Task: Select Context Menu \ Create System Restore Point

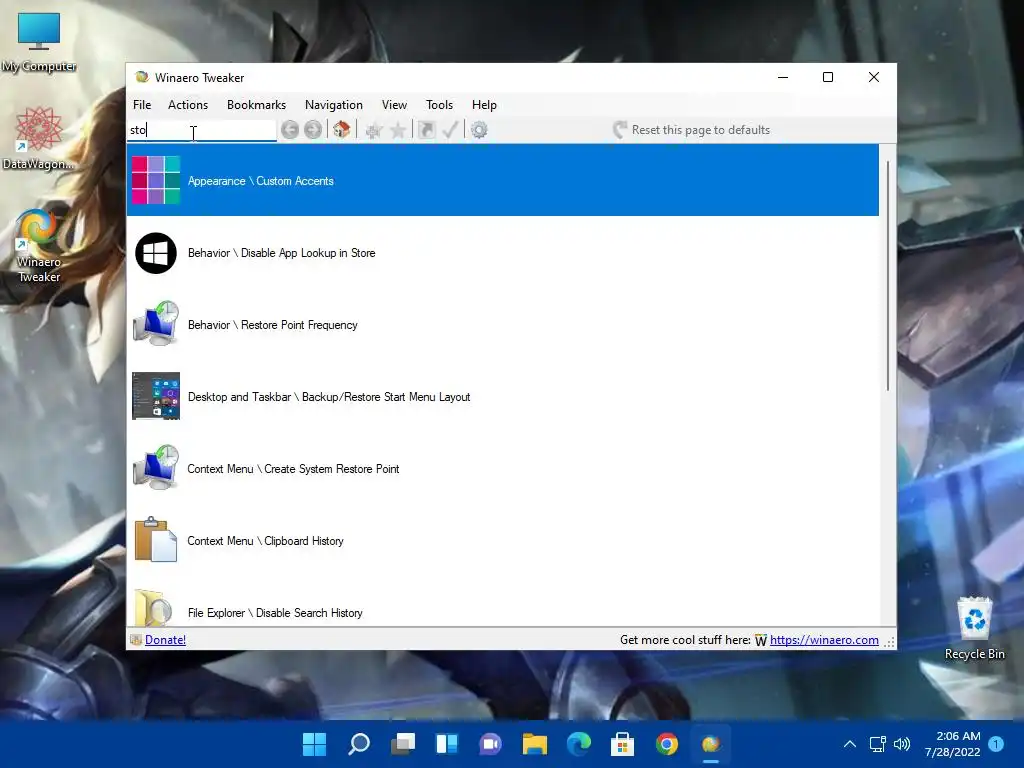Action: point(503,468)
